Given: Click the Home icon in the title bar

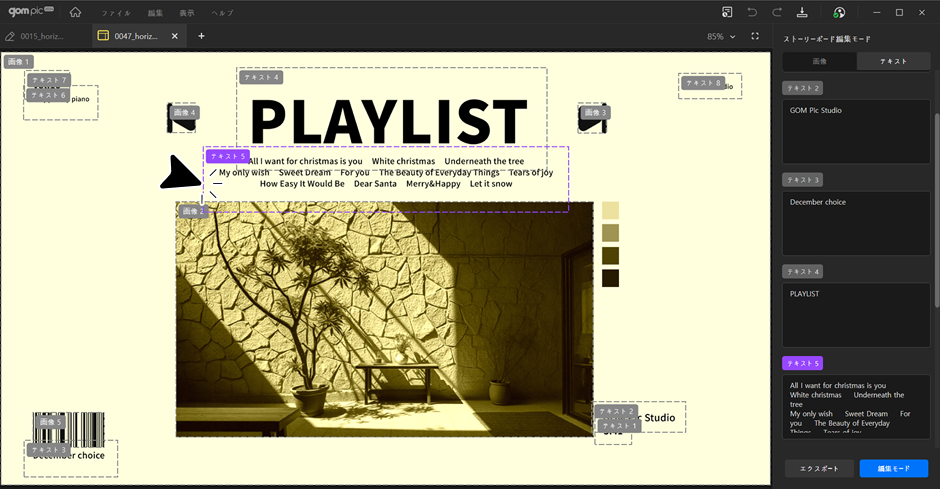Looking at the screenshot, I should tap(76, 12).
